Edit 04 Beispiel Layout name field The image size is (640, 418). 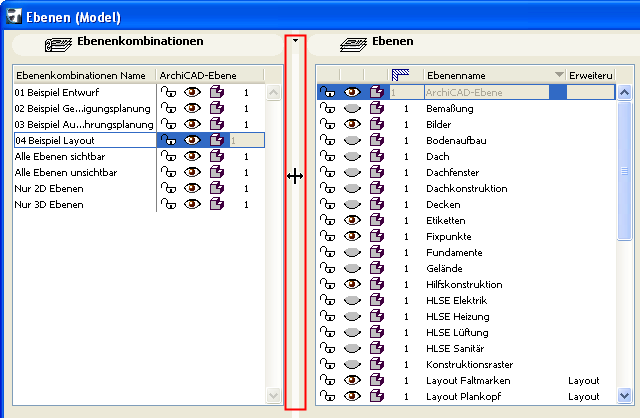pos(85,140)
